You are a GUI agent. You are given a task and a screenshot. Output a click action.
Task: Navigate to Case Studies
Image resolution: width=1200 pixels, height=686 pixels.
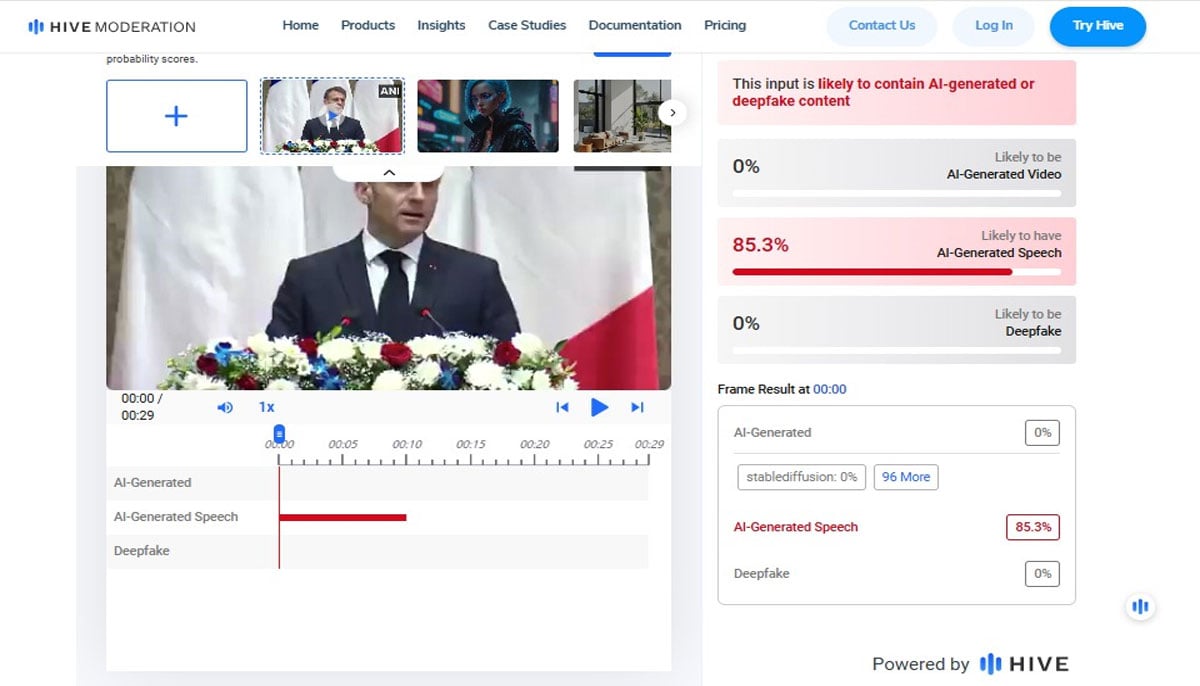(x=527, y=25)
